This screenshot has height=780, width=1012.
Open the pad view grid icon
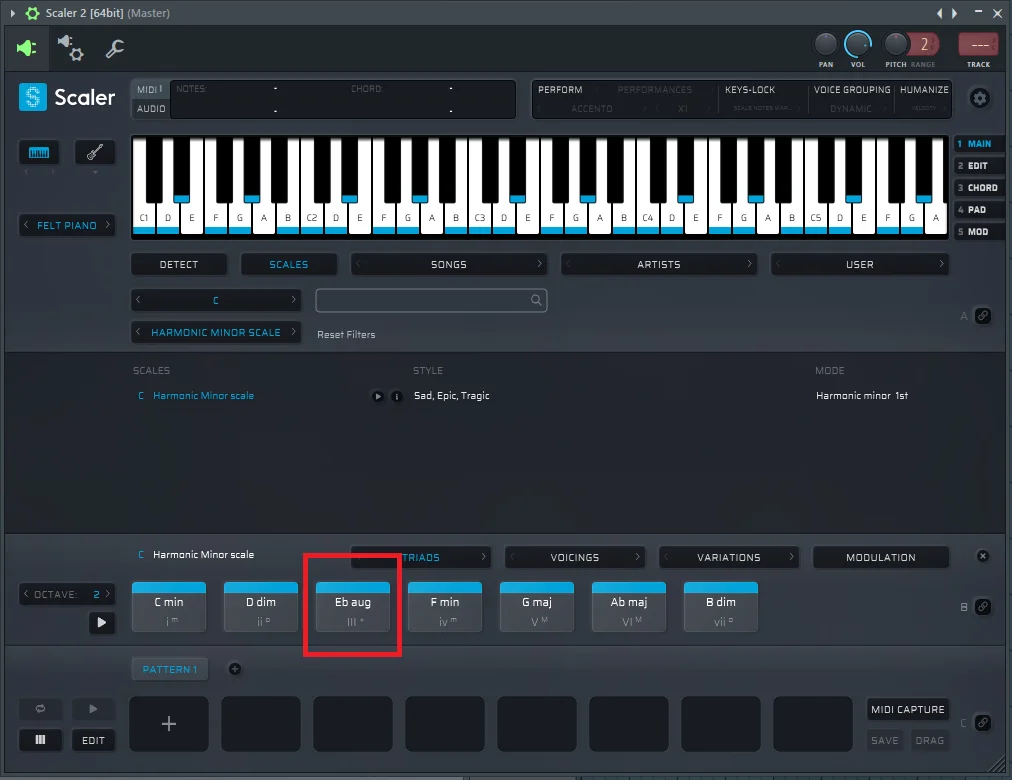tap(40, 740)
